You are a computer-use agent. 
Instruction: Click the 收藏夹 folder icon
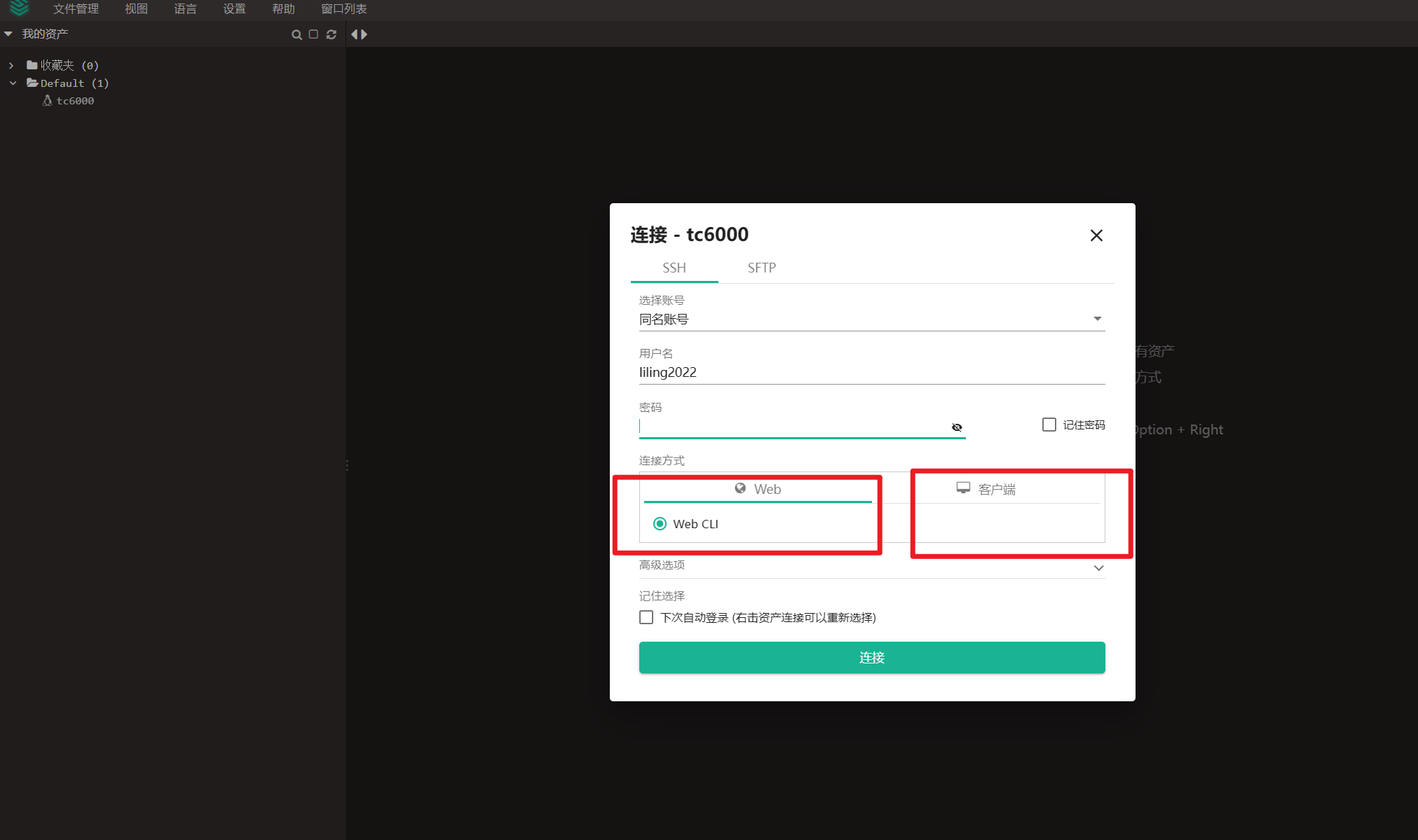(x=32, y=65)
